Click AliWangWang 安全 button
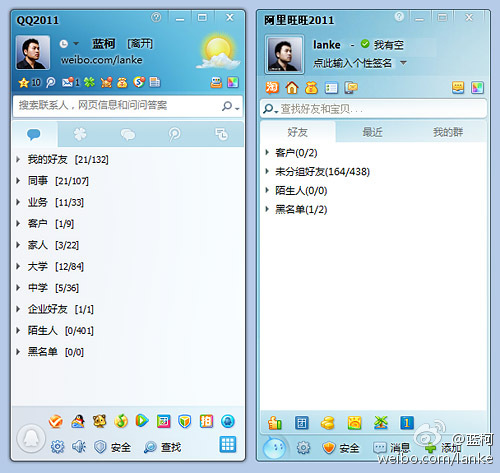The image size is (500, 473). [x=341, y=448]
